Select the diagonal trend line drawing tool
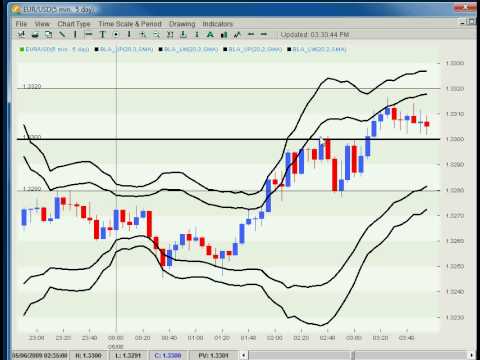 pos(62,34)
